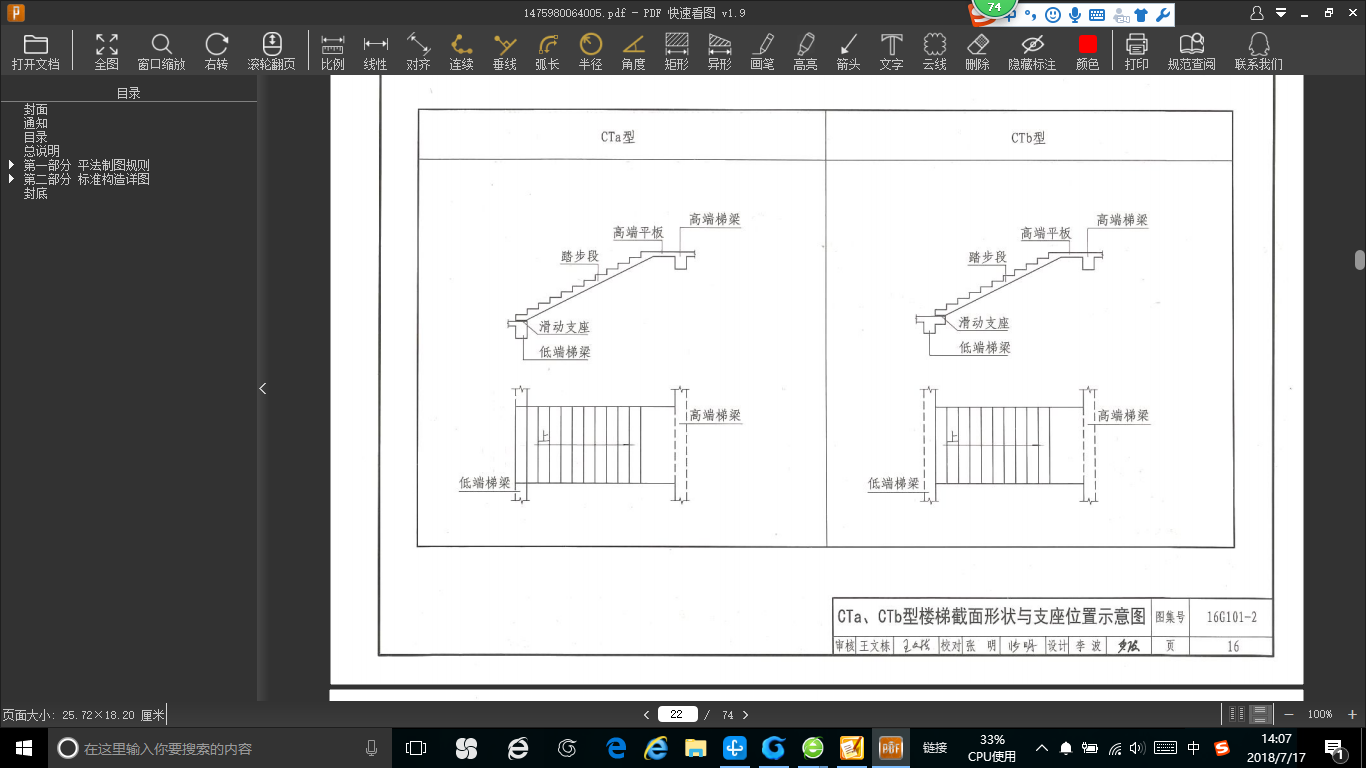Expand 第二部分 标准构造详图 tree node
This screenshot has width=1366, height=768.
click(12, 179)
